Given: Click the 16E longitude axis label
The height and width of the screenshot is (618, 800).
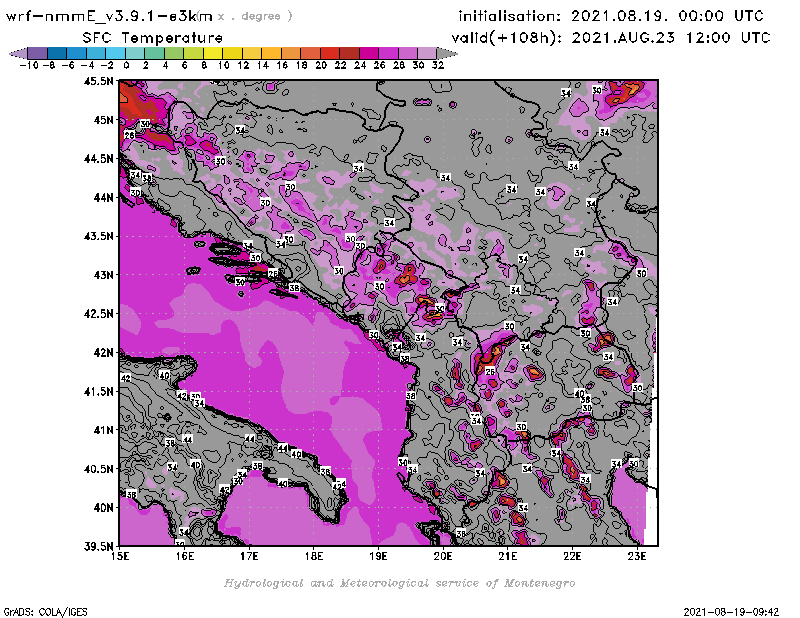Looking at the screenshot, I should [x=185, y=556].
